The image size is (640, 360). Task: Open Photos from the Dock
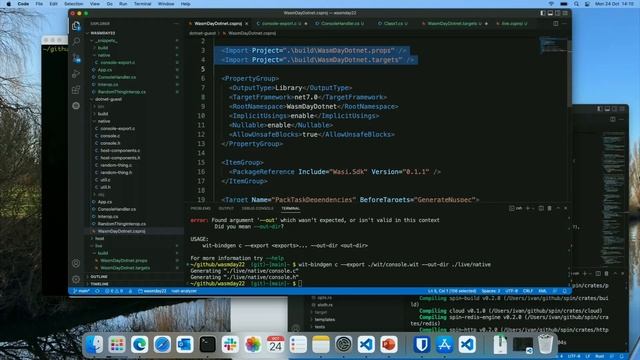(x=253, y=344)
